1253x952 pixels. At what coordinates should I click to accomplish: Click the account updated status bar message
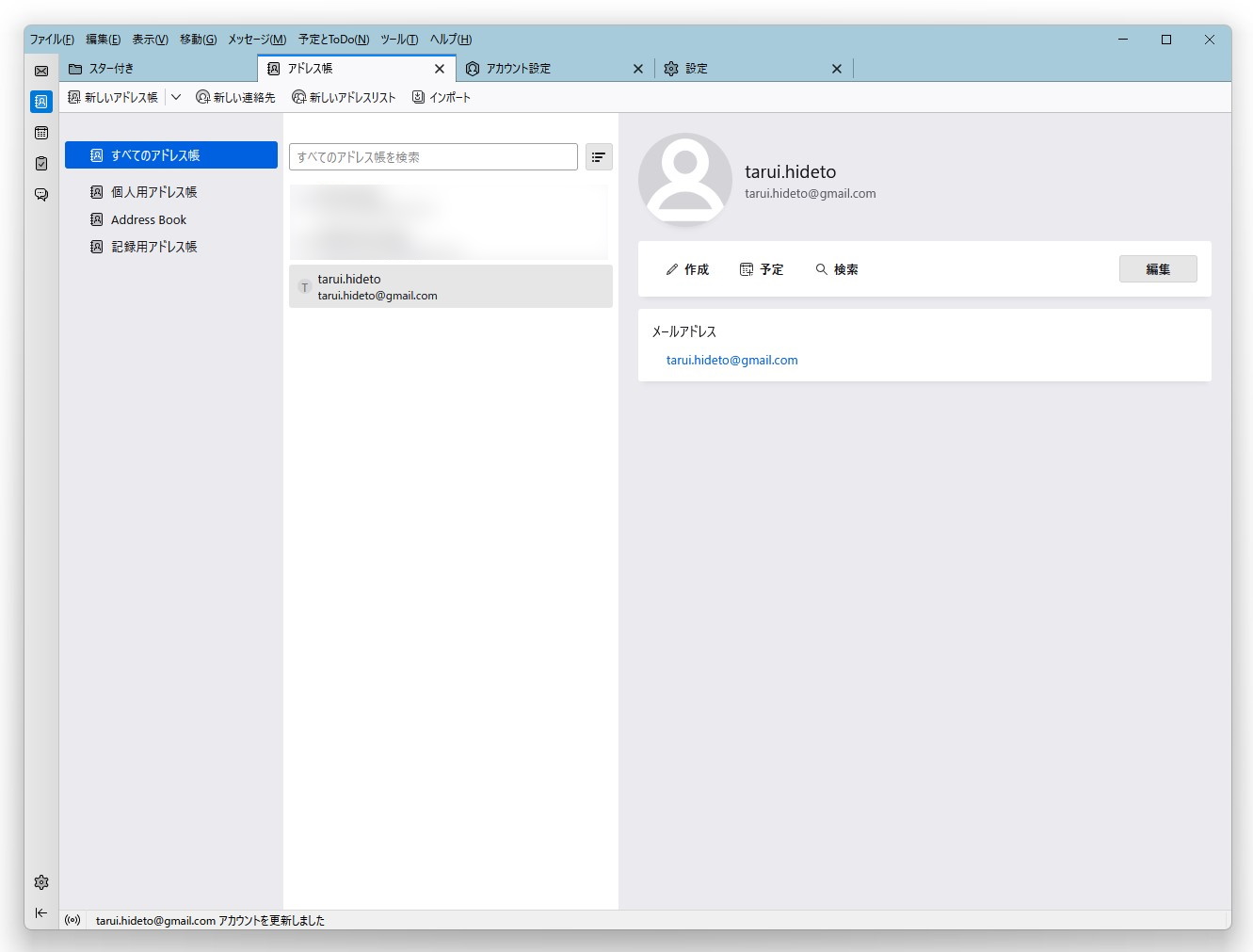(210, 921)
